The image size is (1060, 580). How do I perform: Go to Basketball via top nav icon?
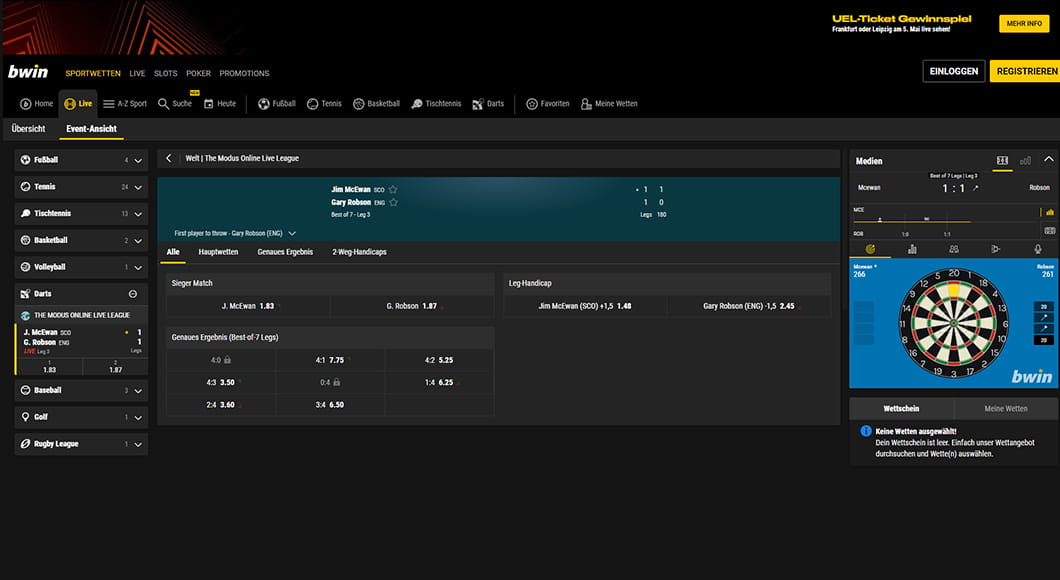358,104
